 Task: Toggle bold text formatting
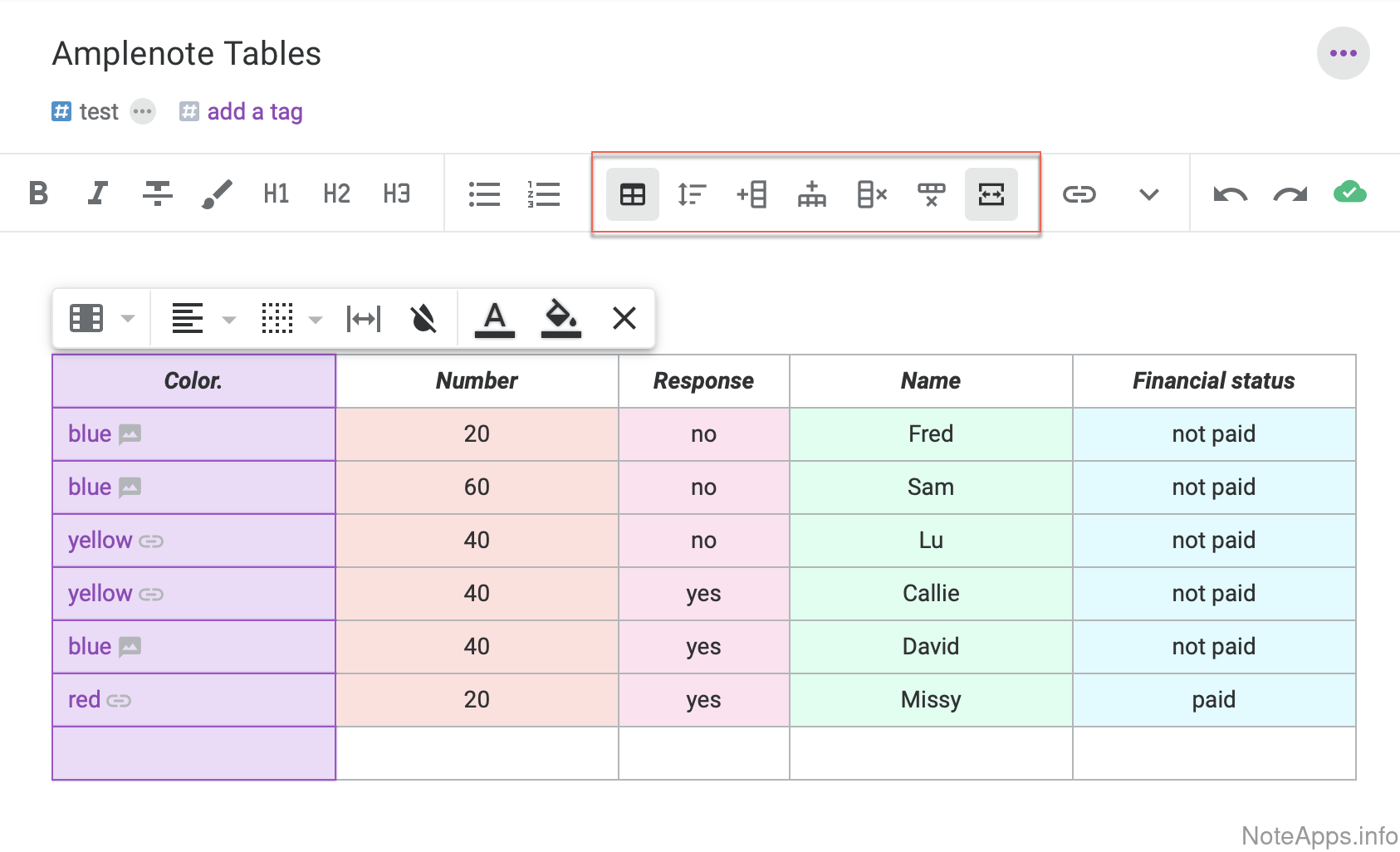(x=38, y=193)
